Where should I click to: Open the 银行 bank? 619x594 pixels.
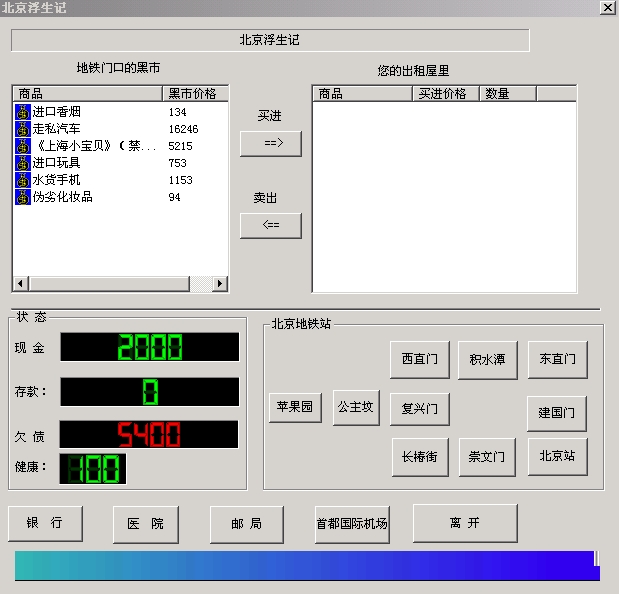pyautogui.click(x=45, y=523)
